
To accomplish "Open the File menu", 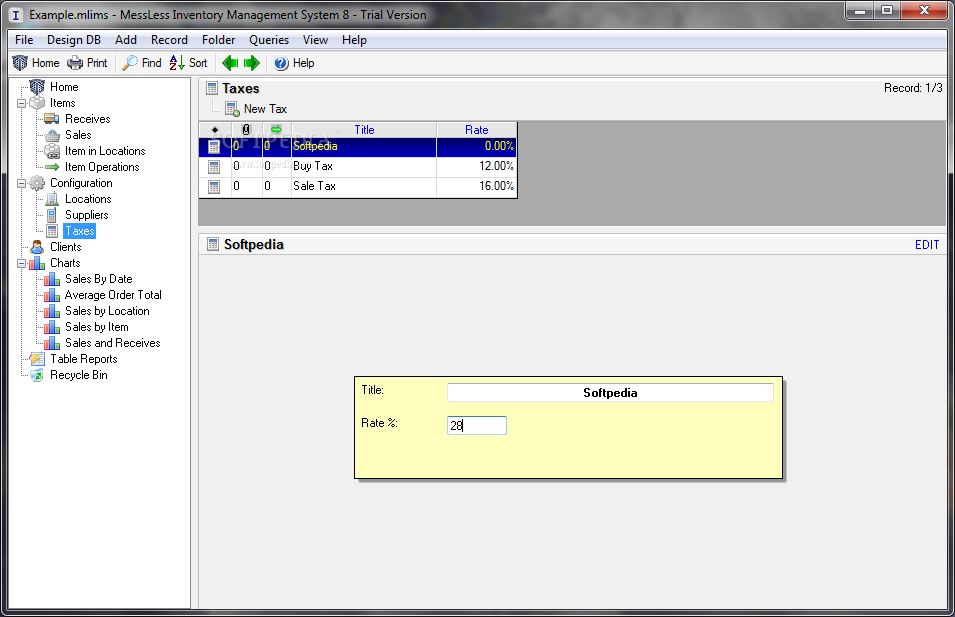I will (24, 40).
